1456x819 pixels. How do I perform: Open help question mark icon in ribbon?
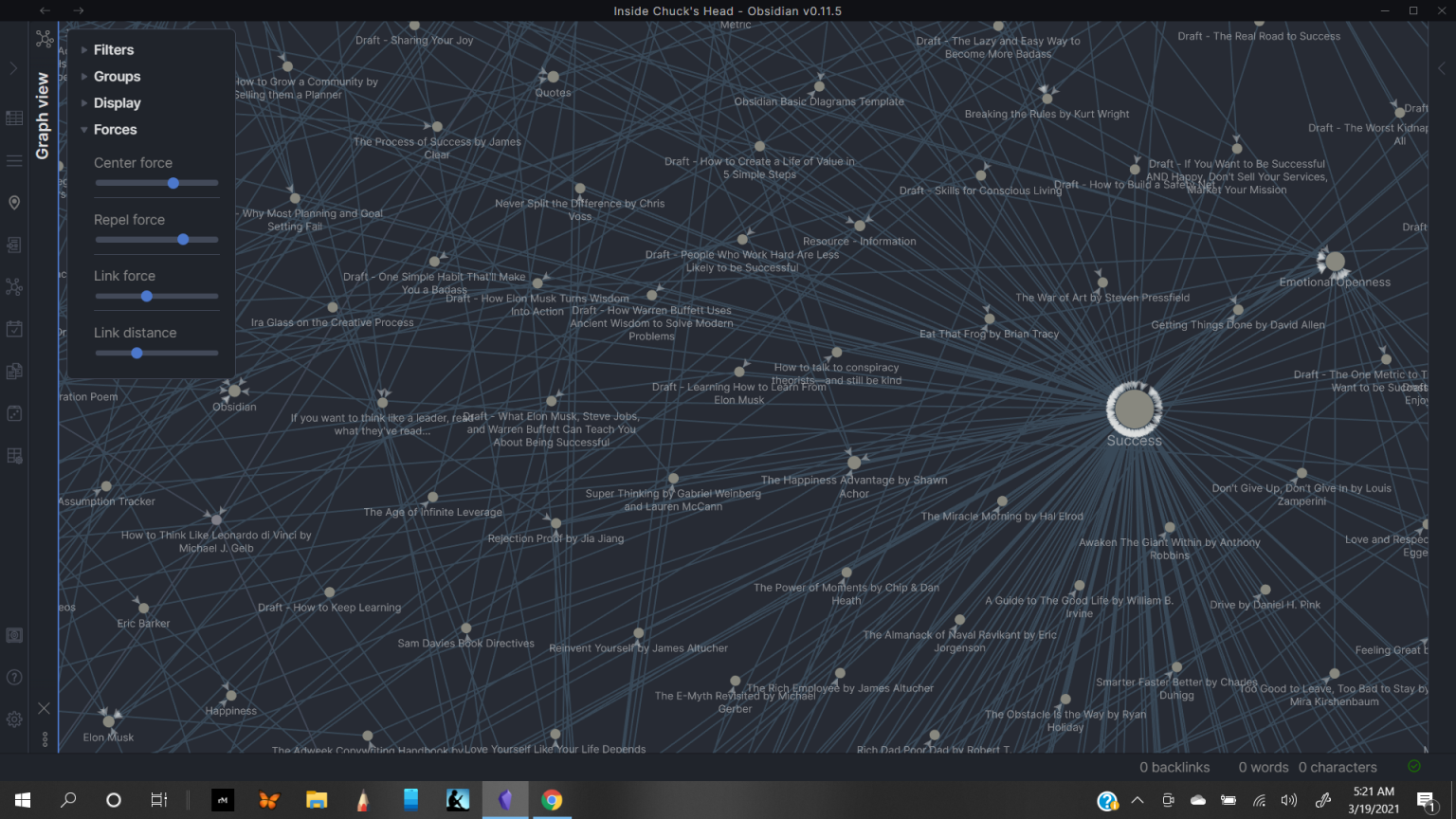(x=14, y=677)
